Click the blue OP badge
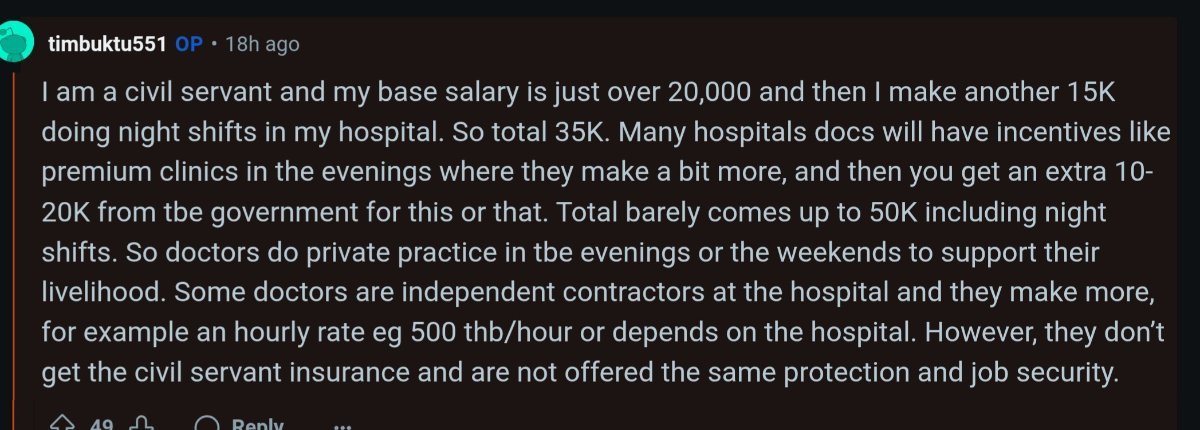This screenshot has width=1200, height=430. point(190,44)
